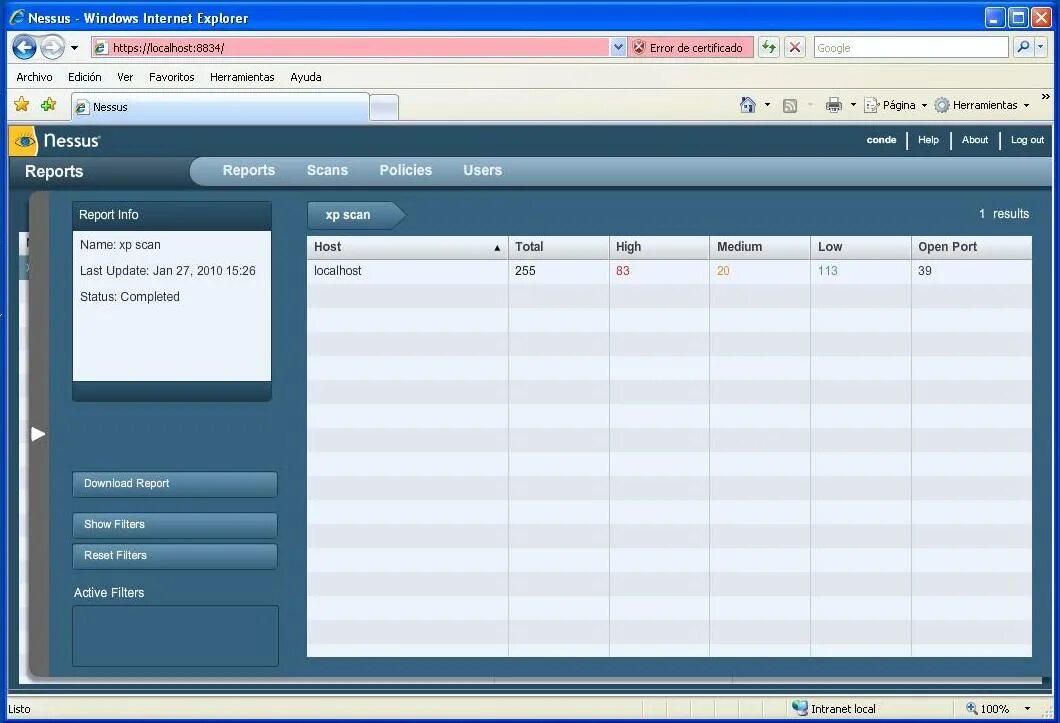The width and height of the screenshot is (1060, 723).
Task: Click the Active Filters box
Action: [x=175, y=636]
